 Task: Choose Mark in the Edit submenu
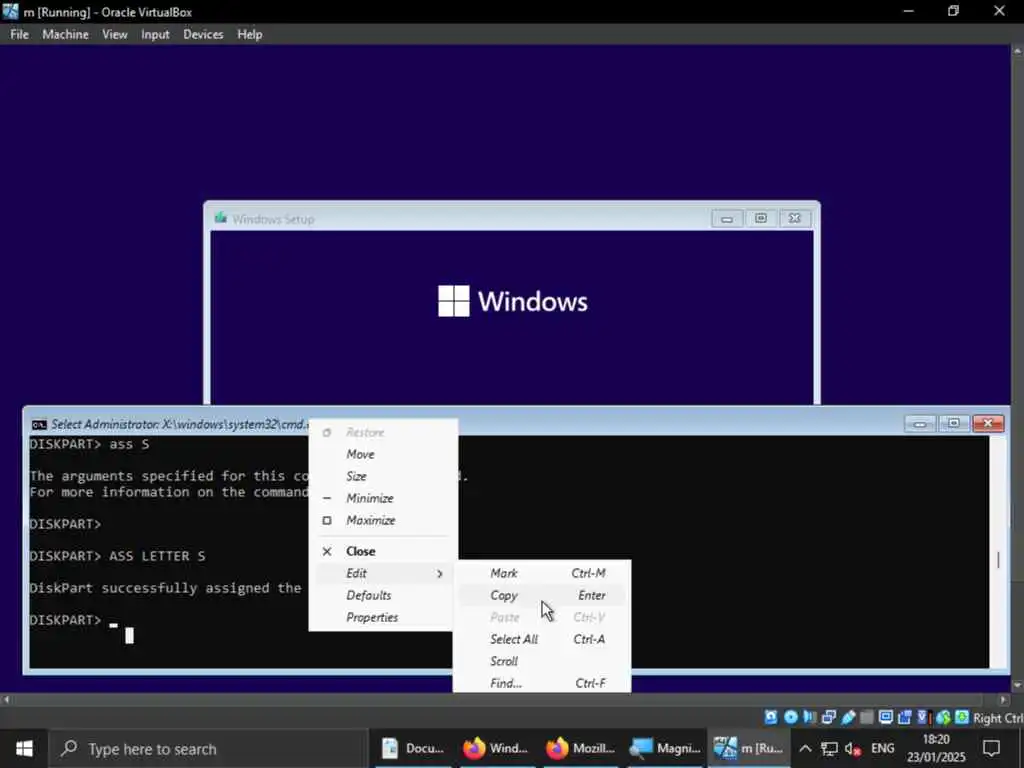(542, 573)
